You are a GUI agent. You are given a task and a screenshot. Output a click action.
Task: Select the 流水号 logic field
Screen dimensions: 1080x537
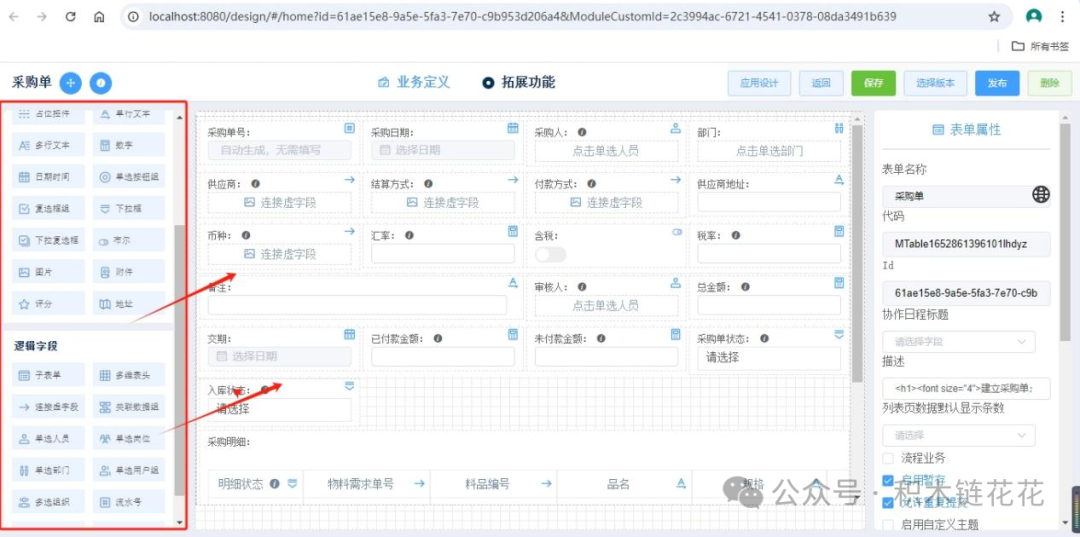pyautogui.click(x=130, y=502)
